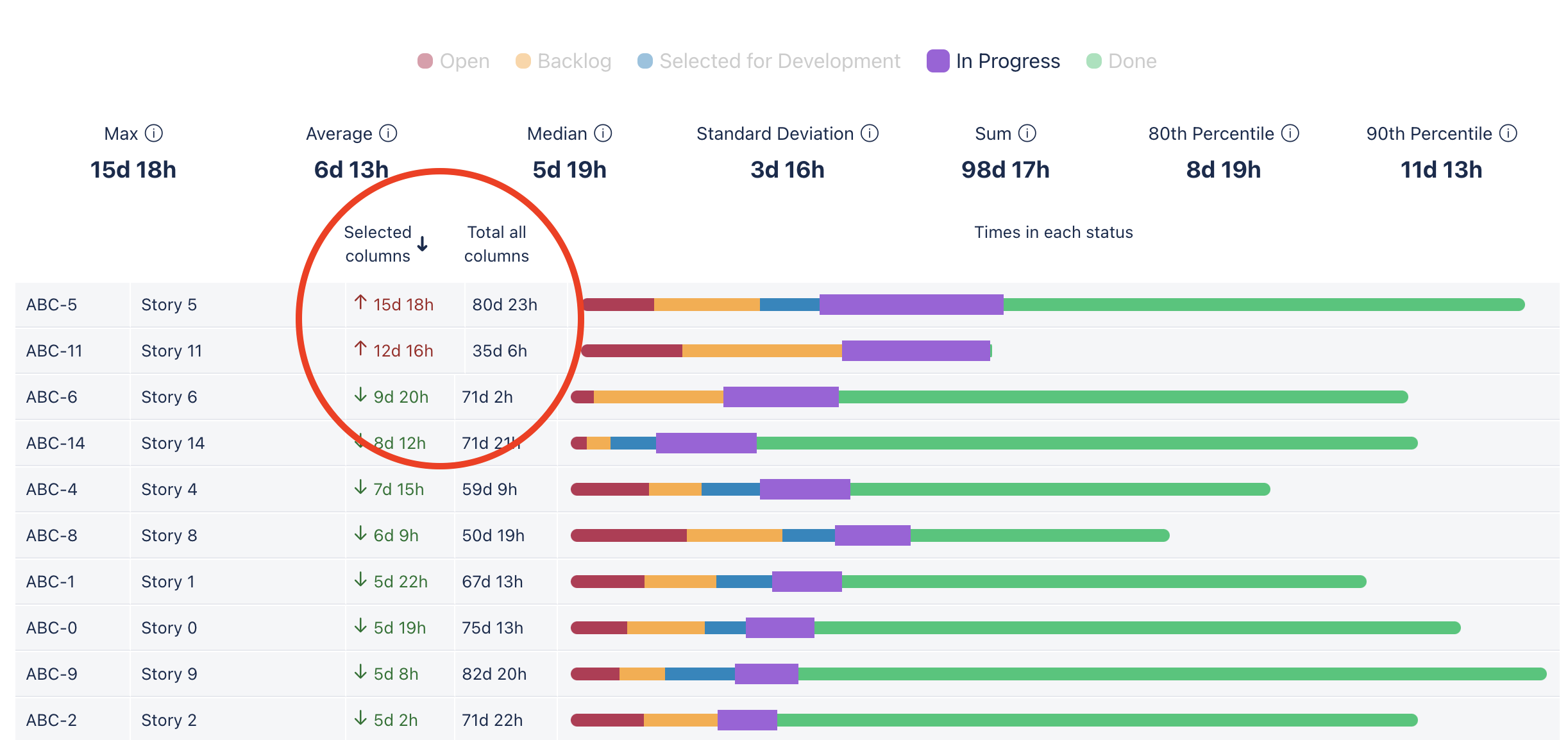Click the Times in each status header
The image size is (1568, 740).
[x=1054, y=232]
